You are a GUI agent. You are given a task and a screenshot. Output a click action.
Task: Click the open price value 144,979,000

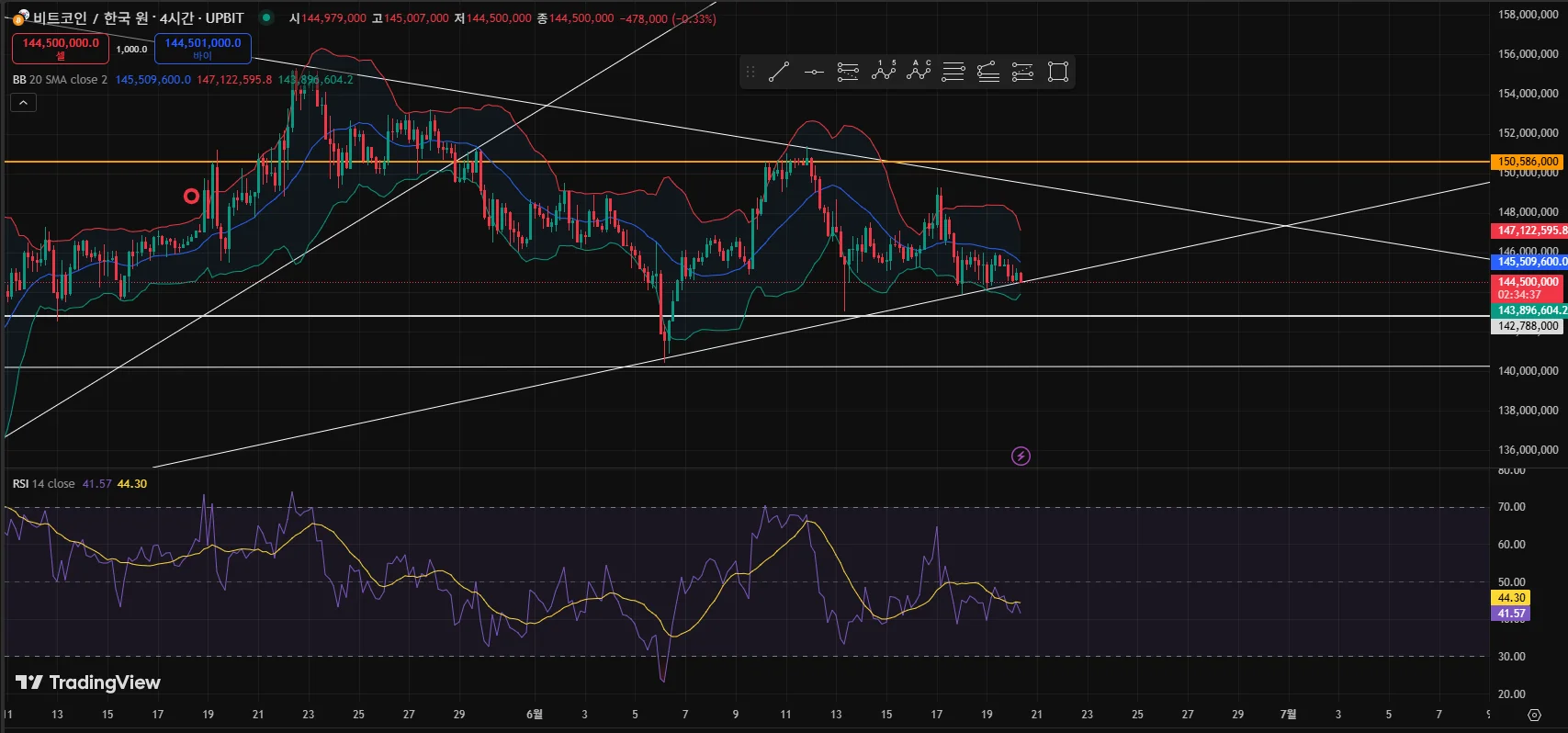click(333, 18)
